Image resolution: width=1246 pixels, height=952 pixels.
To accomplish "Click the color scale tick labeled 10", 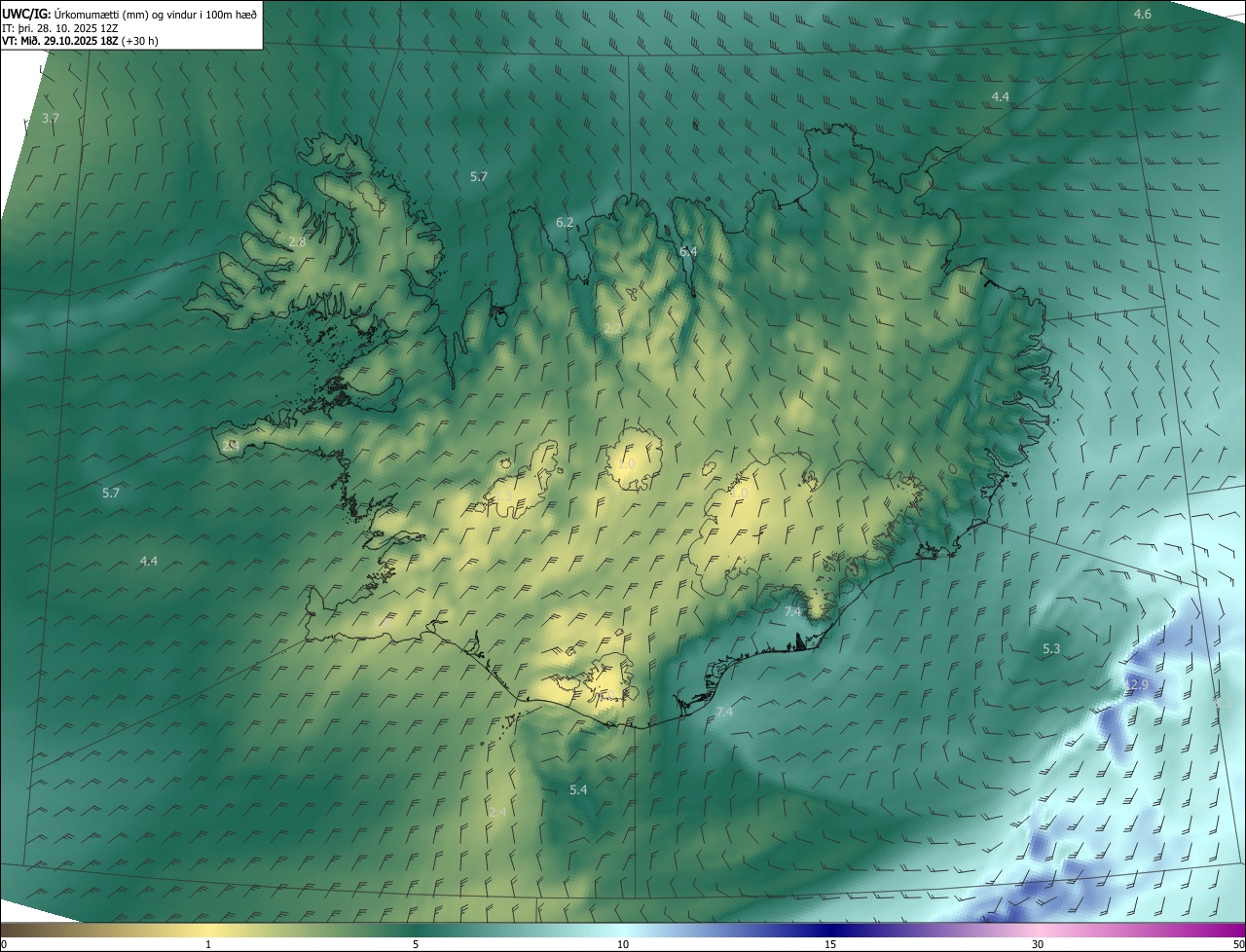I will [623, 945].
